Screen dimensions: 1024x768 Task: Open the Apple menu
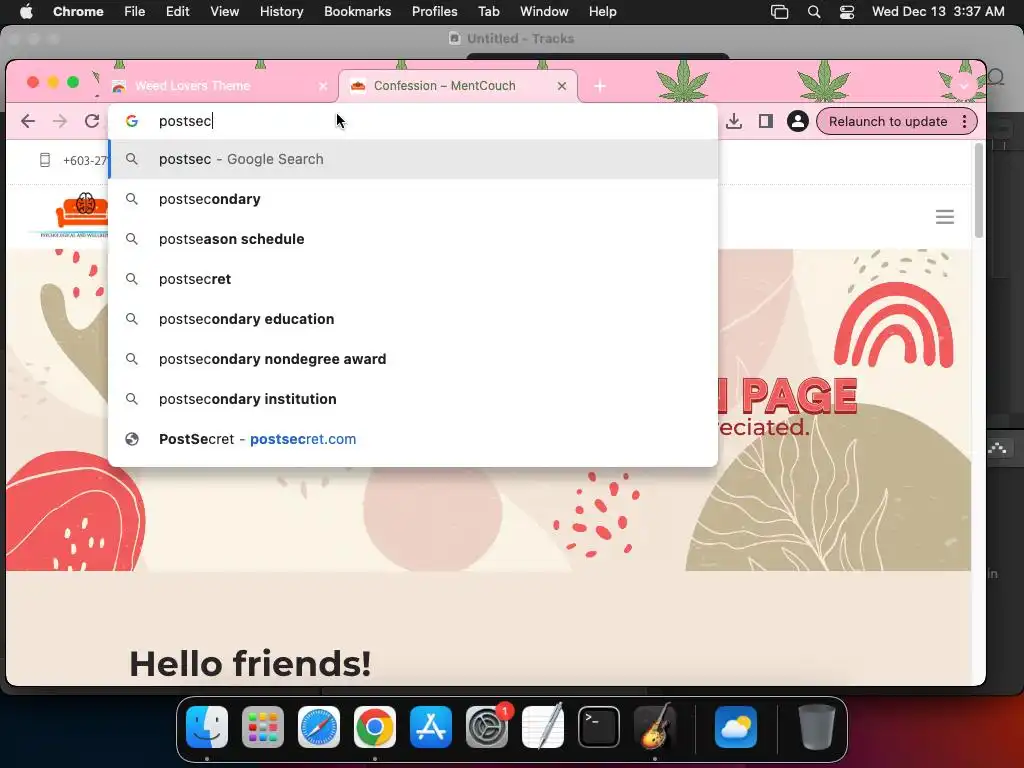click(26, 12)
